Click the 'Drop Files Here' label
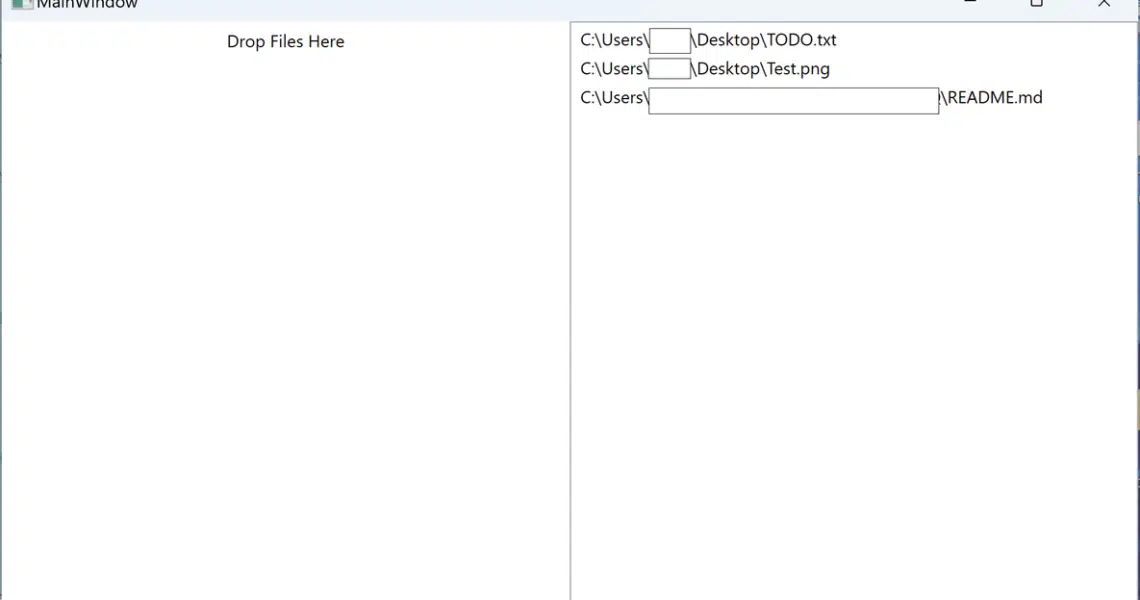1140x600 pixels. pyautogui.click(x=285, y=42)
